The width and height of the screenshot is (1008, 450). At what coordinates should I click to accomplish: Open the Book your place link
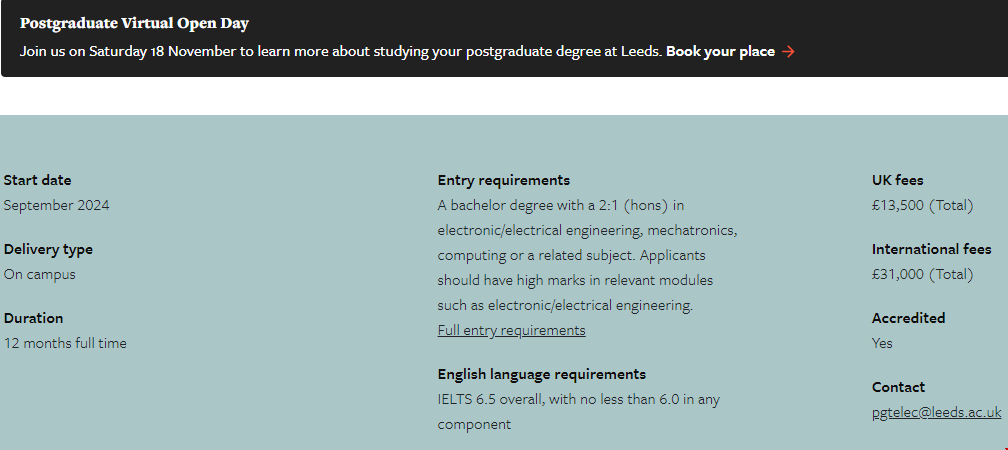coord(720,52)
